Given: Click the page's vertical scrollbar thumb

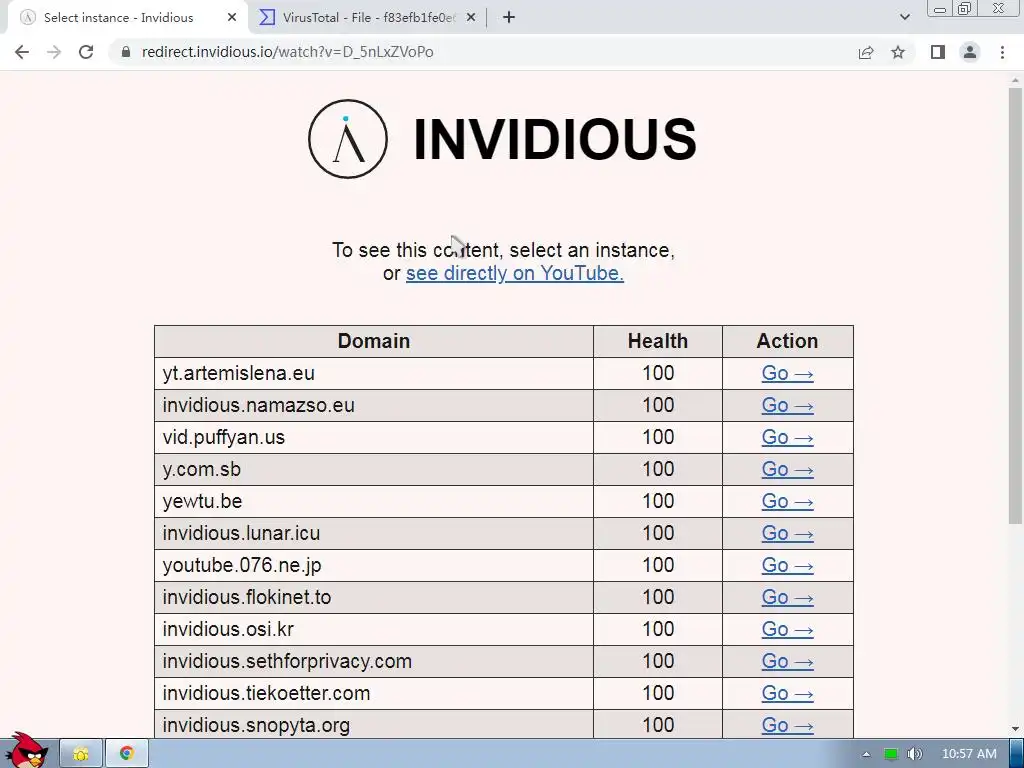Looking at the screenshot, I should (1015, 306).
